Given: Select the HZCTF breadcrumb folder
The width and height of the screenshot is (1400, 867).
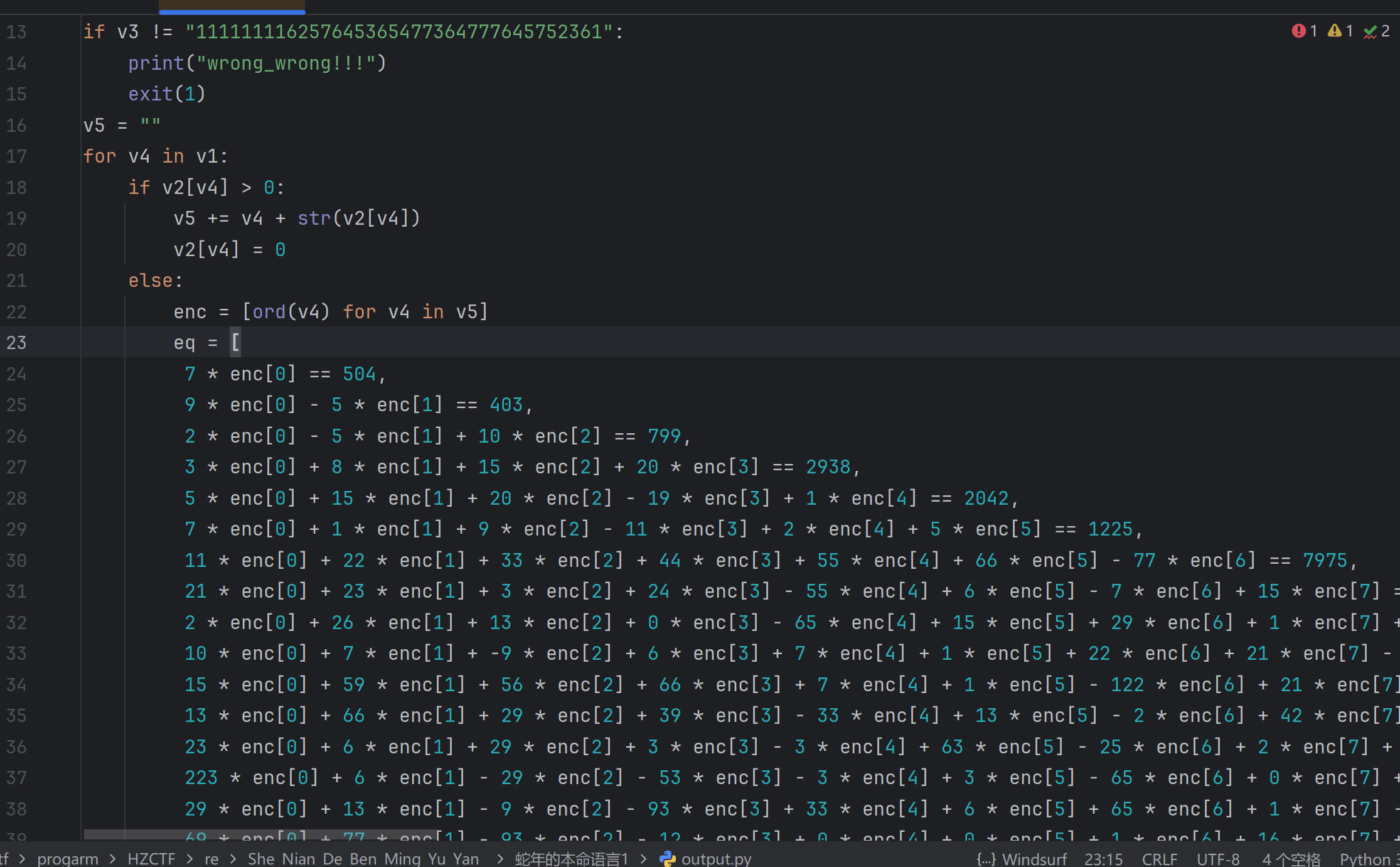Looking at the screenshot, I should click(x=151, y=858).
